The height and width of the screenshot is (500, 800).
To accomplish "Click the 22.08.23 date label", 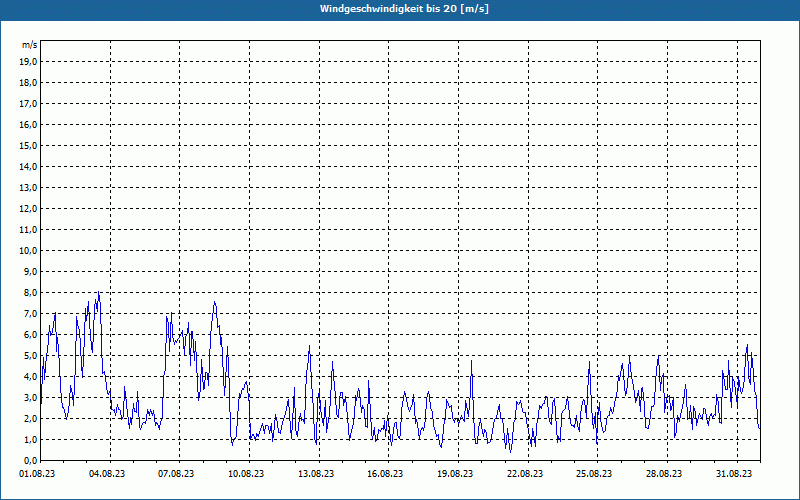I will click(x=525, y=473).
